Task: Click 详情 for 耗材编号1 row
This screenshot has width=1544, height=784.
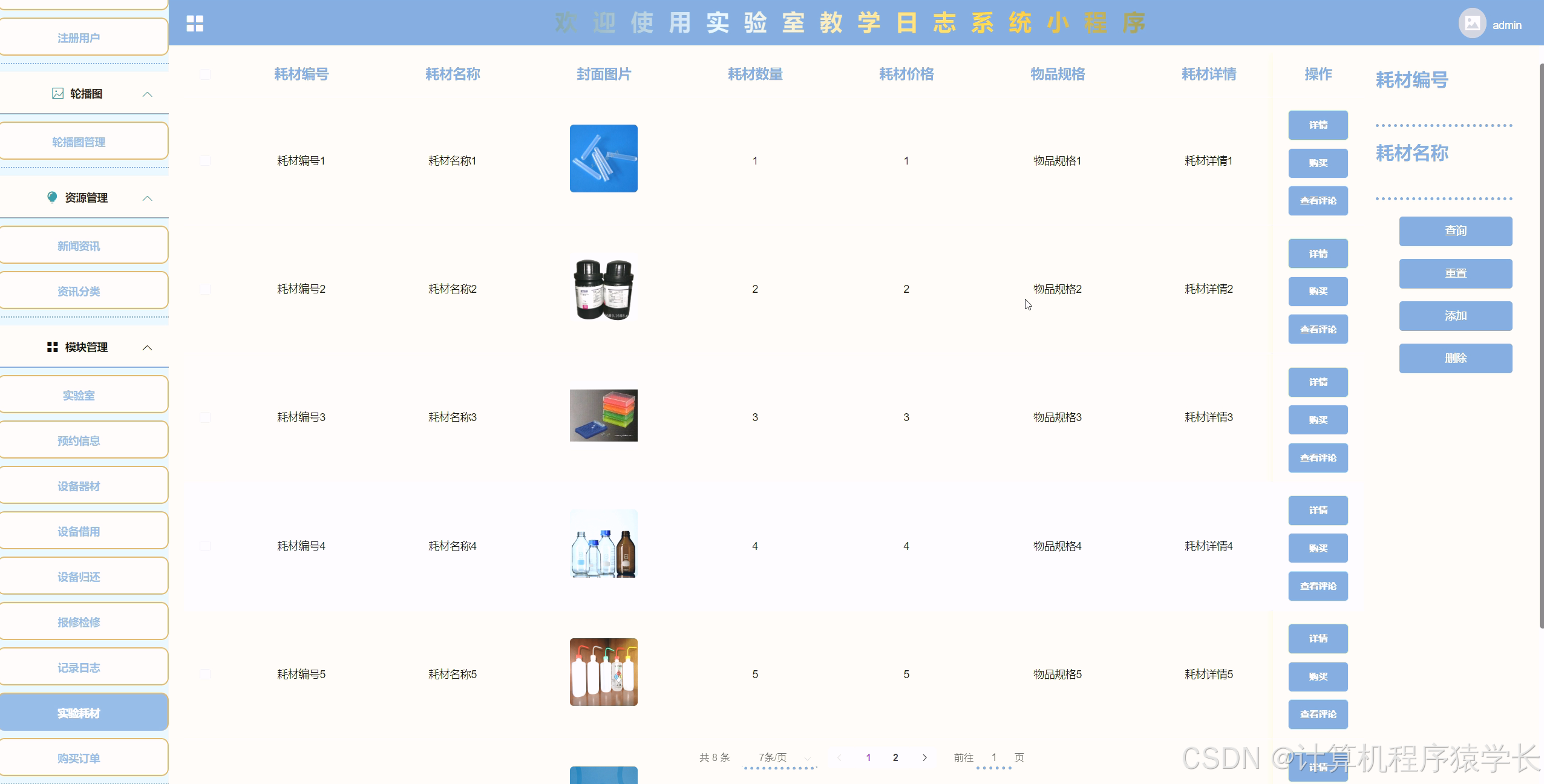Action: coord(1318,125)
